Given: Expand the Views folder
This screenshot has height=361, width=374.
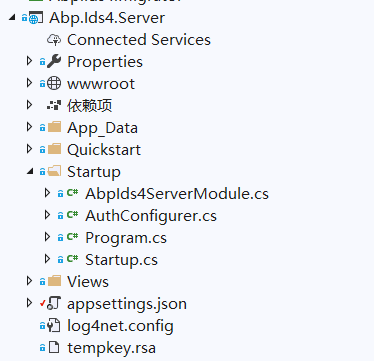Looking at the screenshot, I should [x=29, y=281].
